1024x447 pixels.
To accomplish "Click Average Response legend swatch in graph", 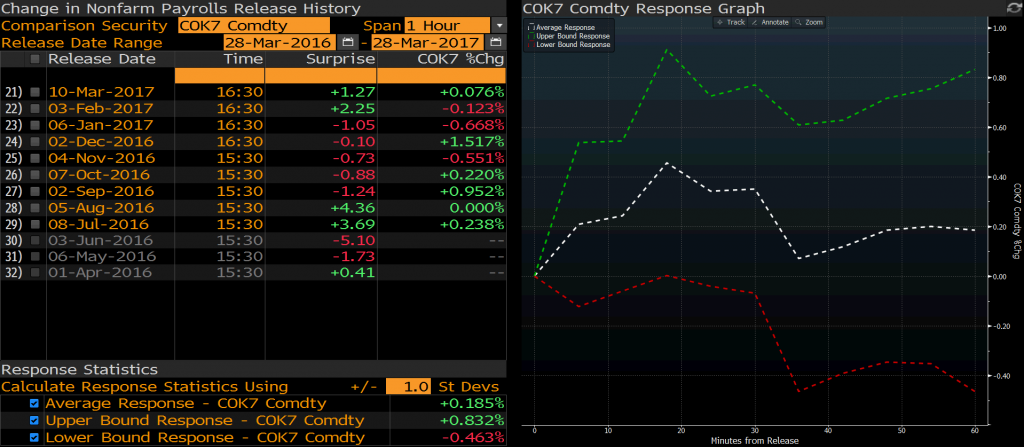I will [532, 28].
